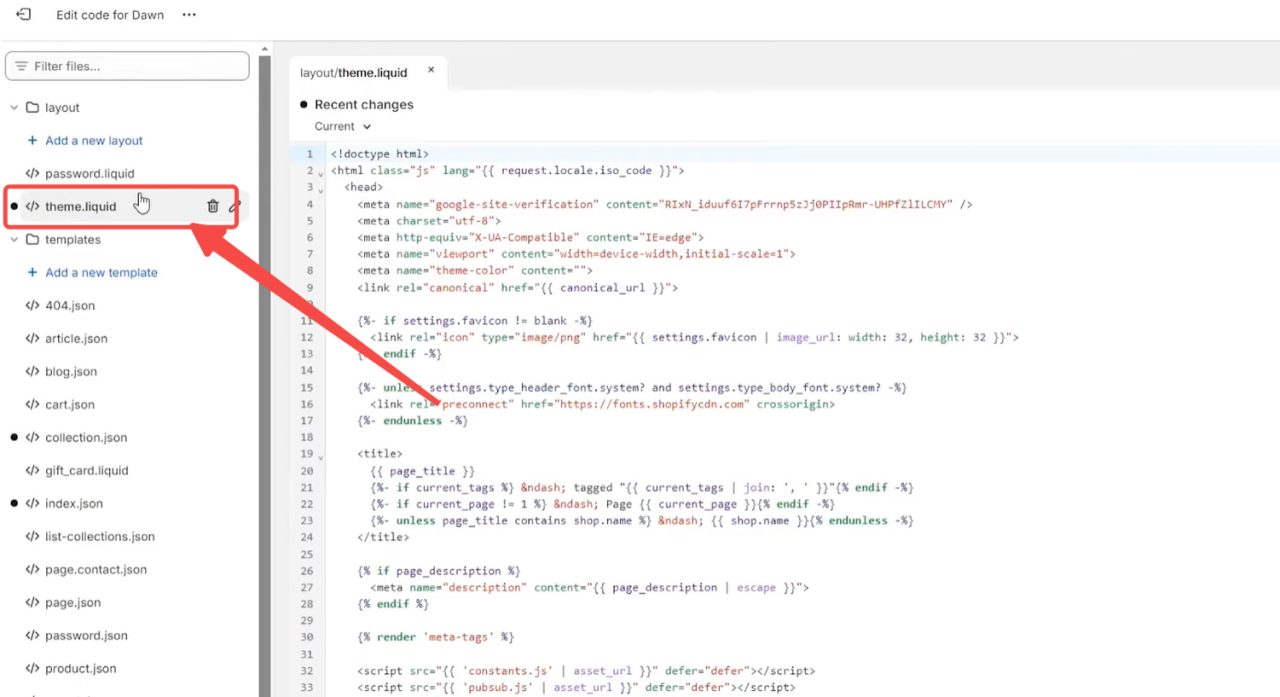
Task: Delete theme.liquid with trash icon
Action: 213,206
